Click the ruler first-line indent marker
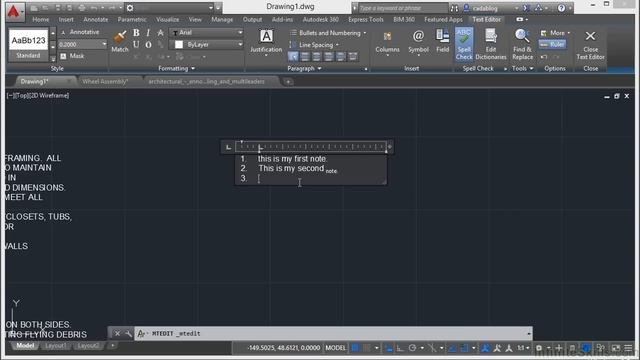This screenshot has width=640, height=360. tap(242, 142)
